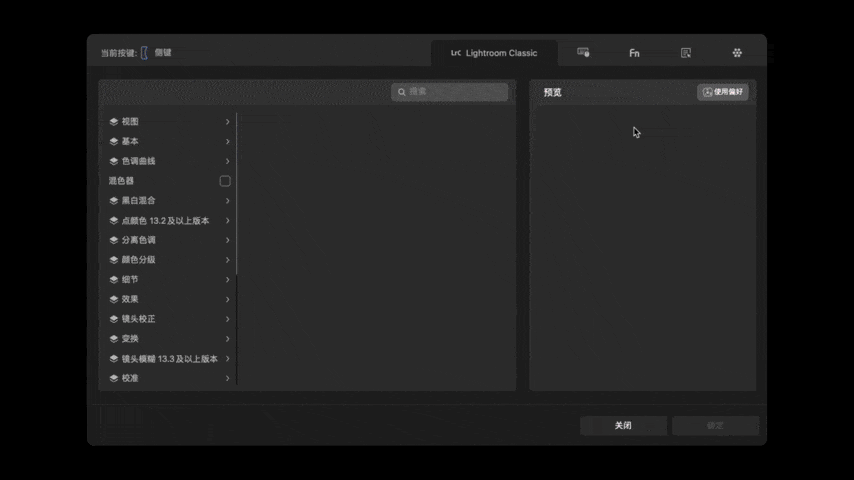This screenshot has height=480, width=854.
Task: Open the macro list tab icon
Action: (x=686, y=53)
